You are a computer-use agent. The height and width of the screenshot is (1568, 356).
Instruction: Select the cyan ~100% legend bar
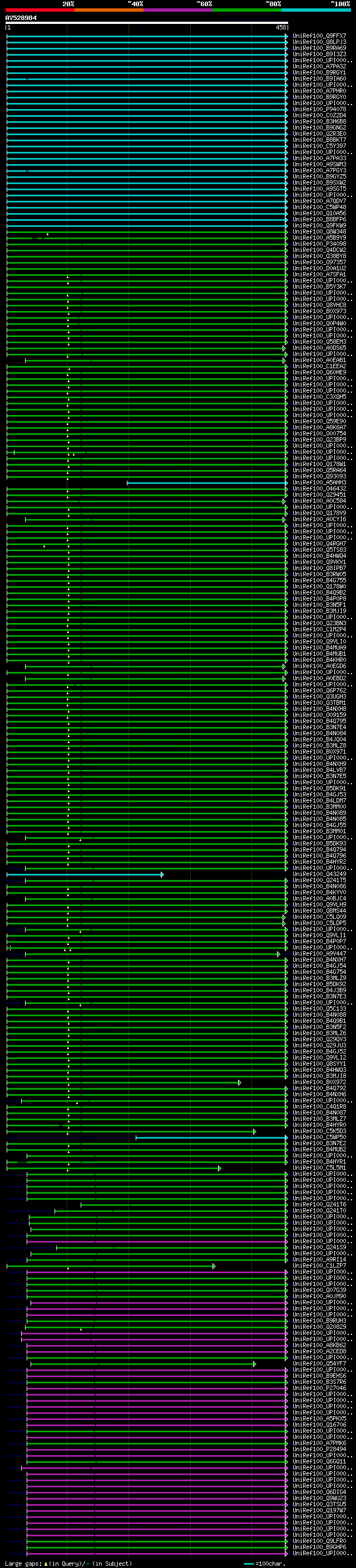(317, 11)
